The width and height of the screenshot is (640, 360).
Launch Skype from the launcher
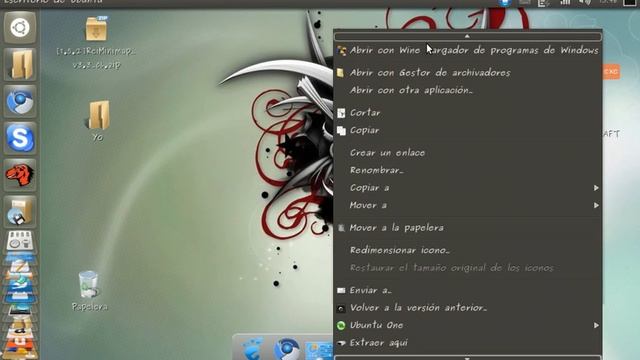(x=20, y=138)
